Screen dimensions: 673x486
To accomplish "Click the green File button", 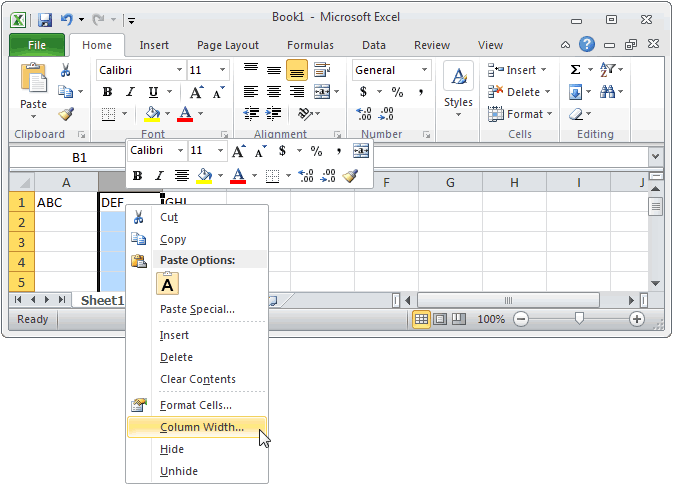I will 37,45.
